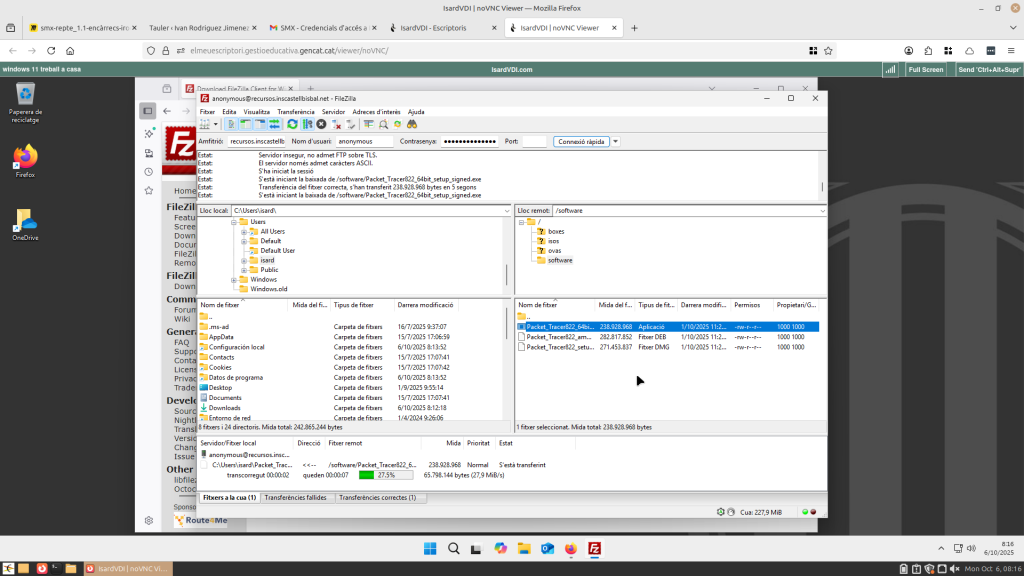Switch to the Transferències fallides tab
Image resolution: width=1024 pixels, height=576 pixels.
(297, 497)
